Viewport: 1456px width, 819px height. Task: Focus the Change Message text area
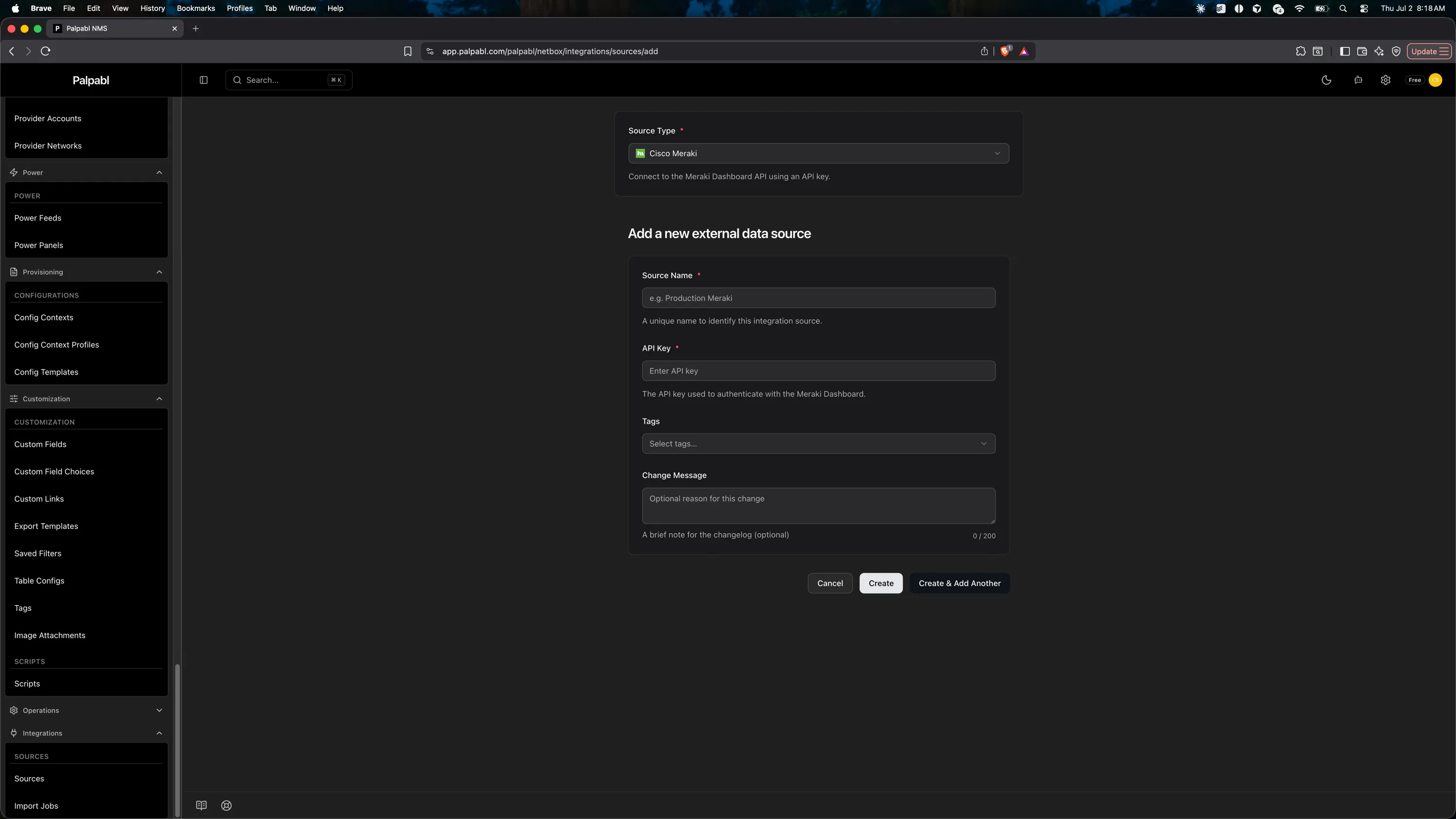tap(818, 506)
